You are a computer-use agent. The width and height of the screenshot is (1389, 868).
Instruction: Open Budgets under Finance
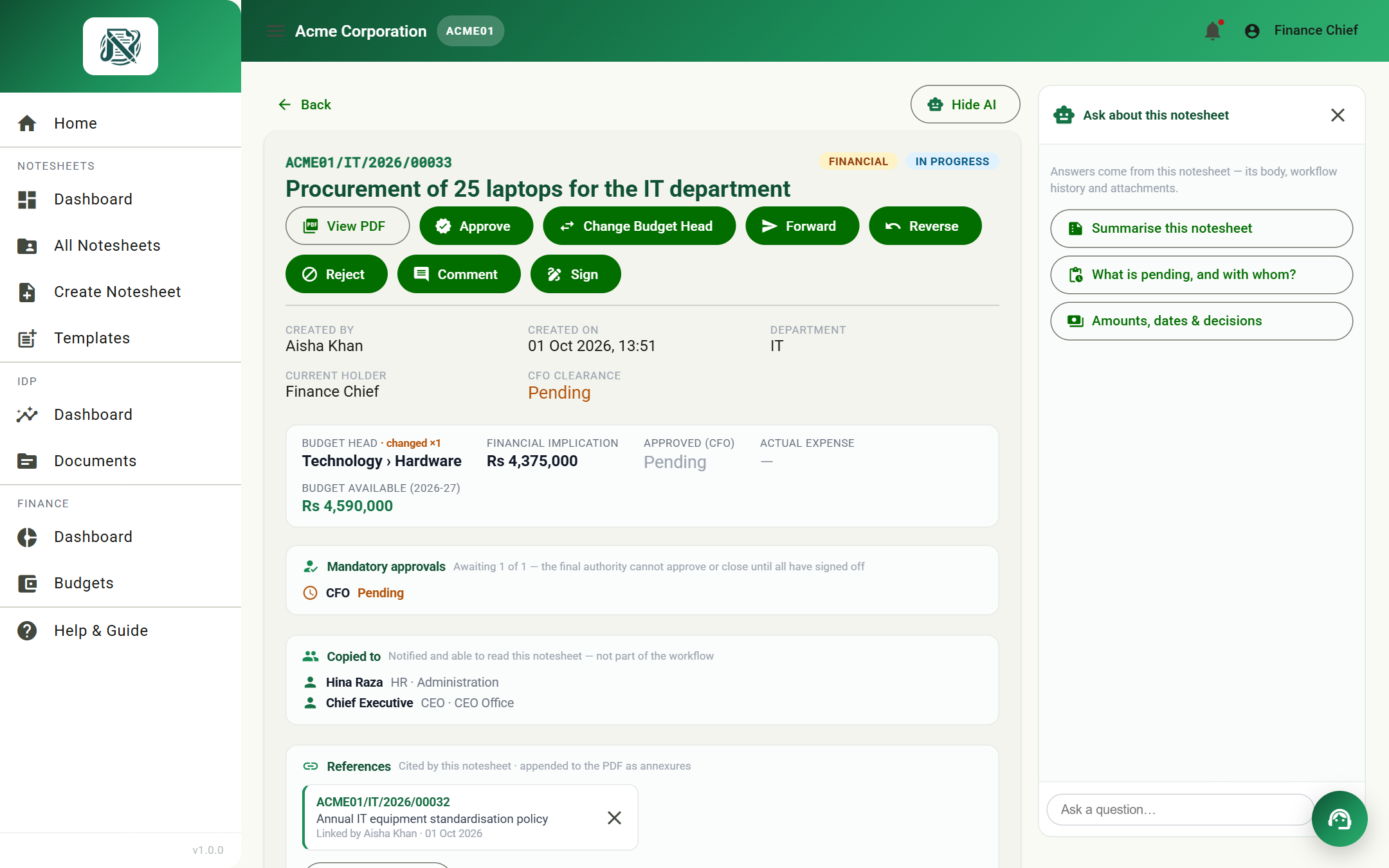(120, 583)
